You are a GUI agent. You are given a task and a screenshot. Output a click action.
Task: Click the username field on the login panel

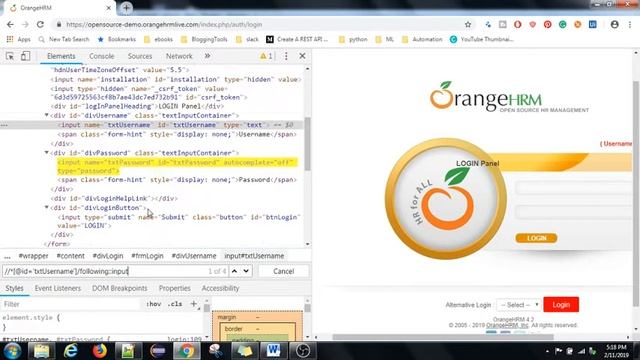(573, 188)
